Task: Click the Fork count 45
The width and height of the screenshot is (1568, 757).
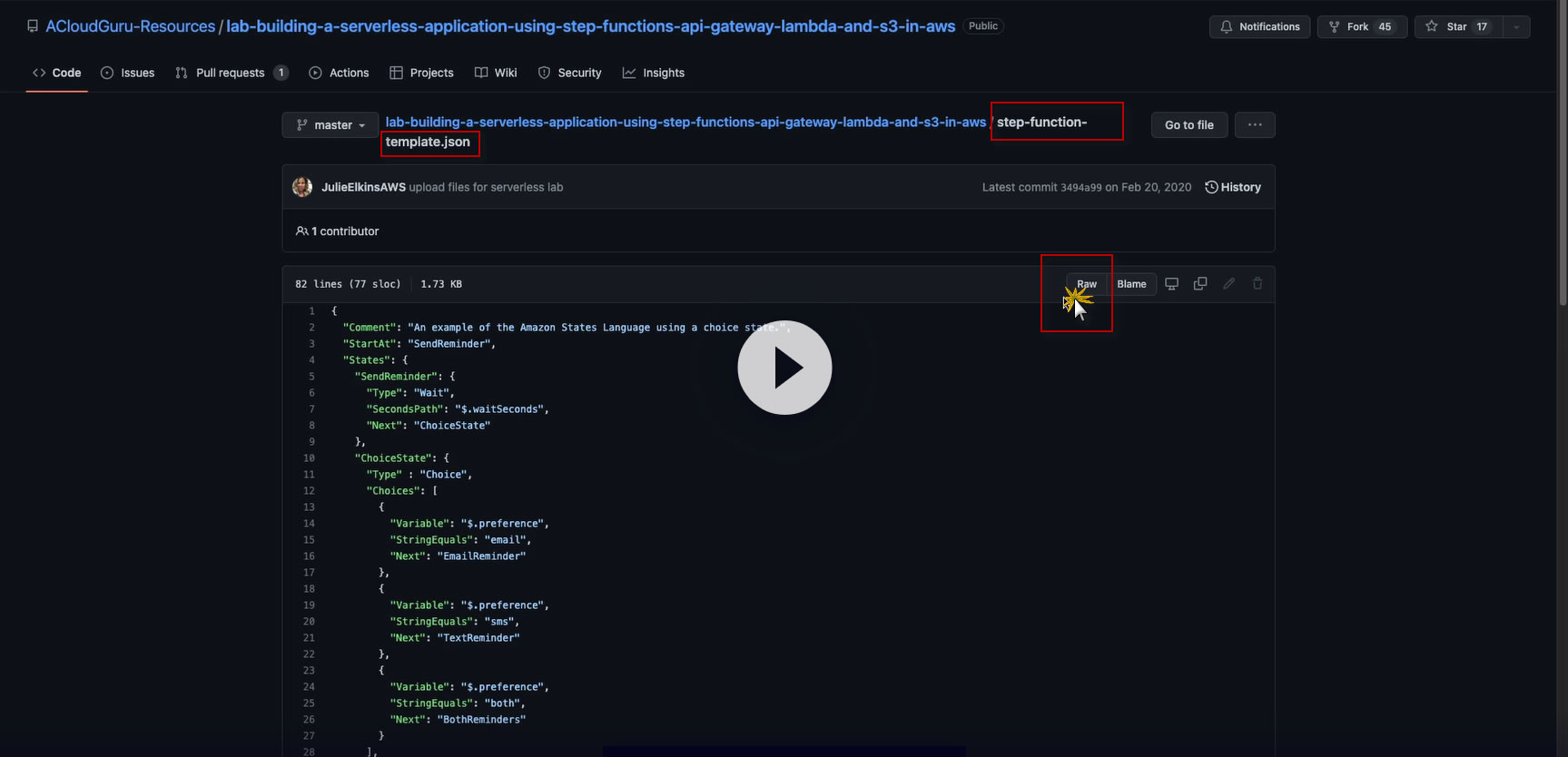Action: tap(1385, 26)
